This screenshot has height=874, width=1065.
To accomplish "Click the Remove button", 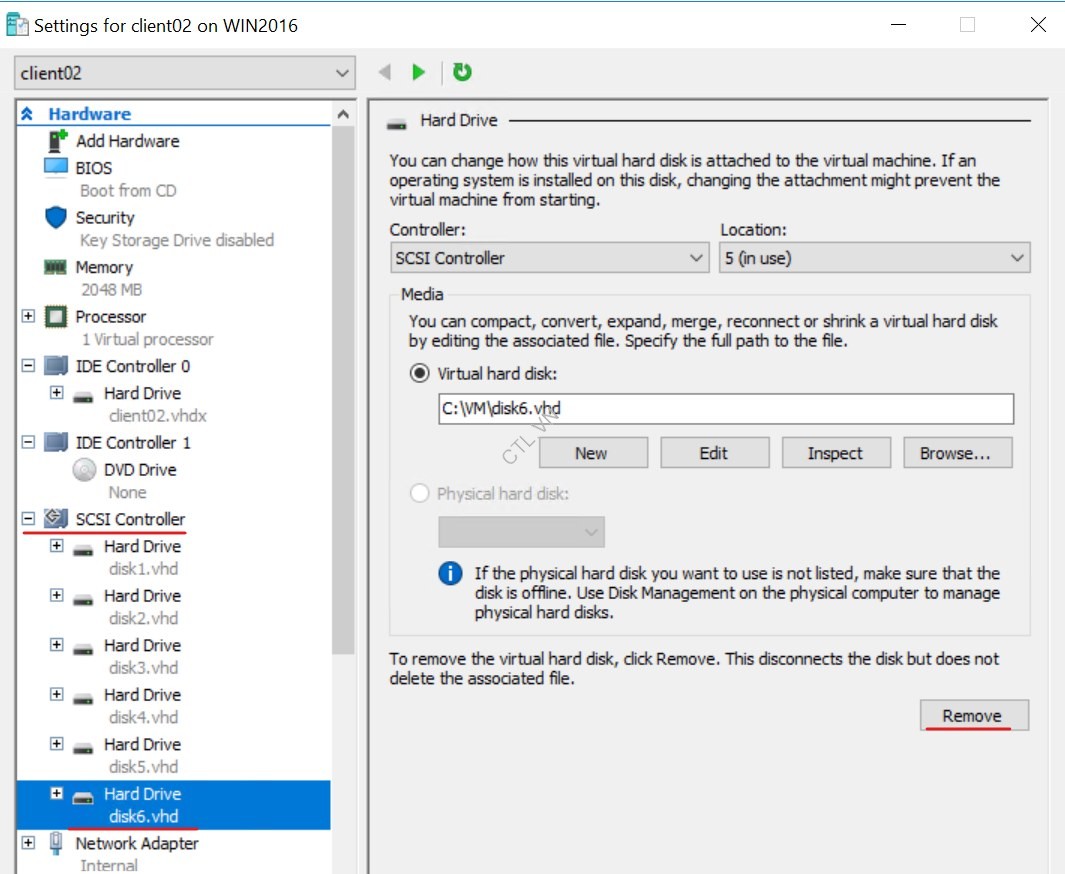I will click(973, 716).
